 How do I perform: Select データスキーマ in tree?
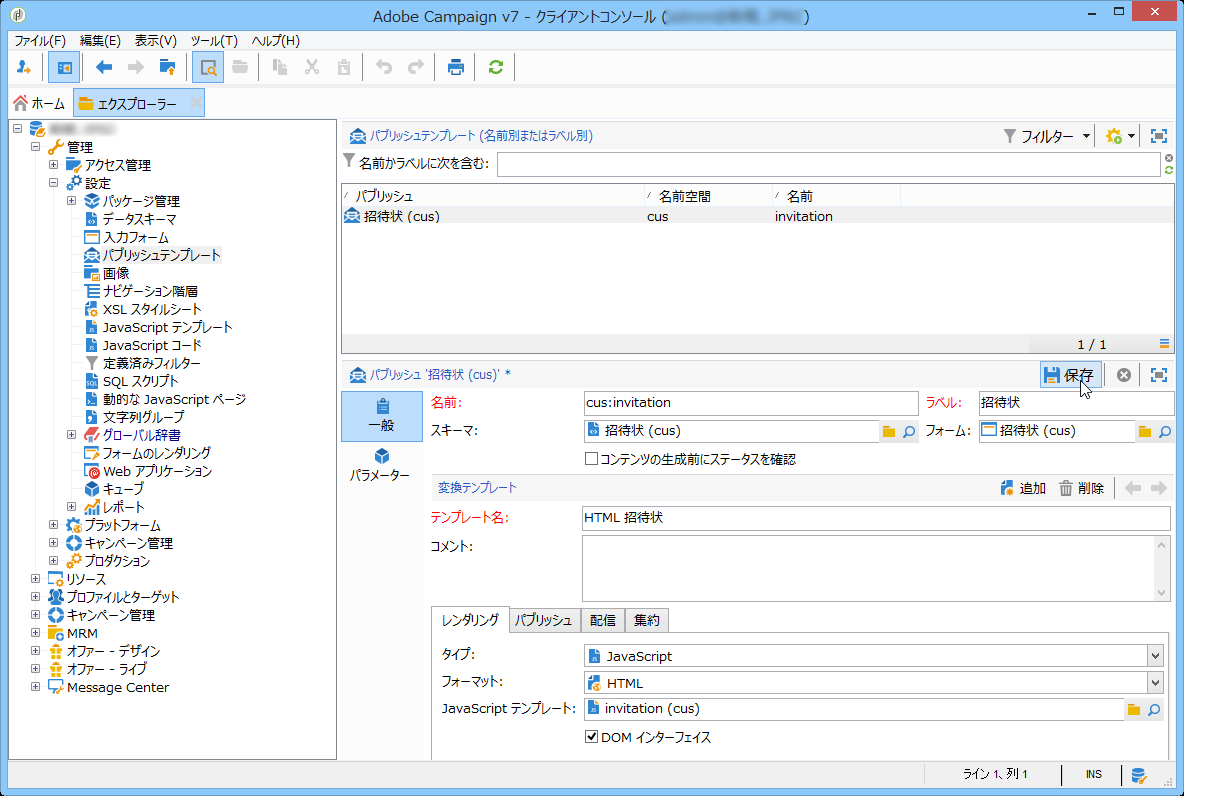click(140, 219)
